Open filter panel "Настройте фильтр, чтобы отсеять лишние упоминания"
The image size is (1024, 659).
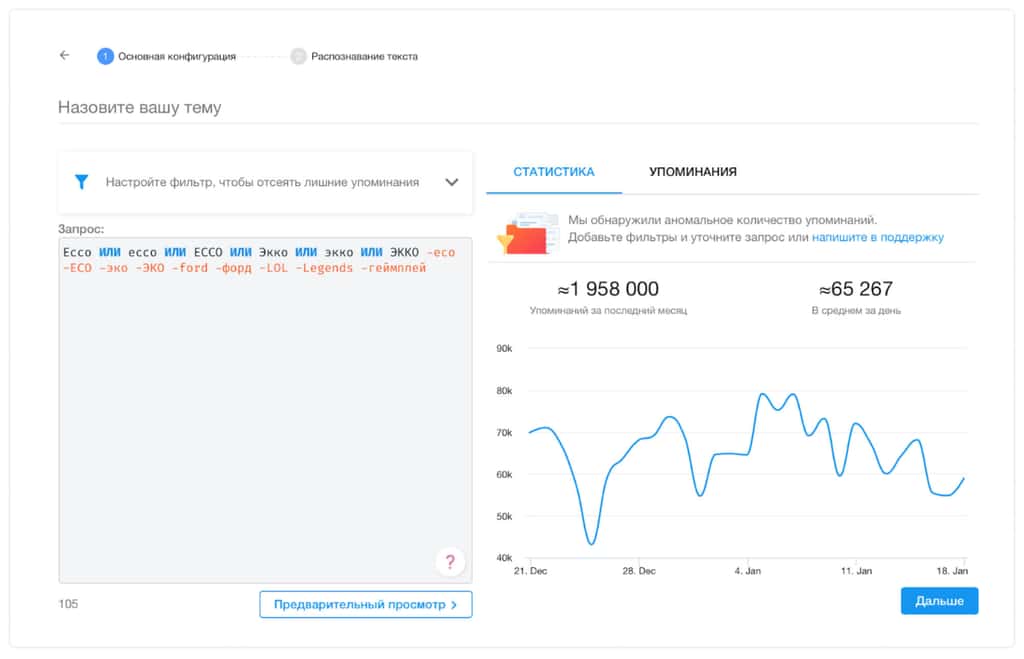[265, 182]
